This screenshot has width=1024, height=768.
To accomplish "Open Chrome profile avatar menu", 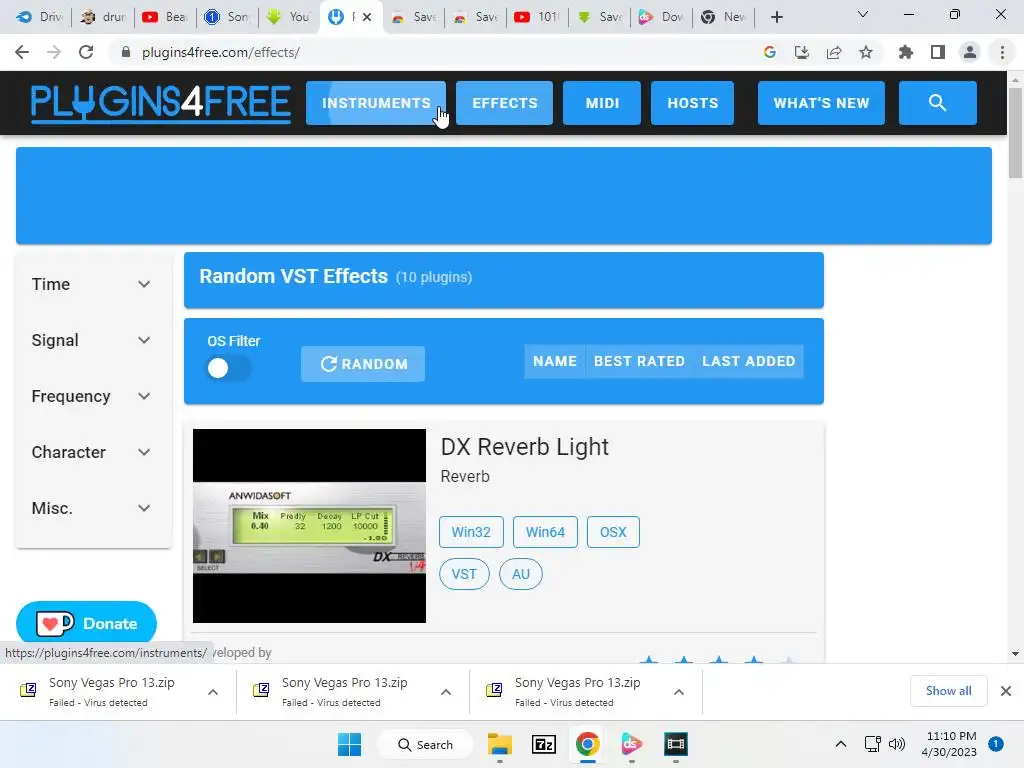I will (x=970, y=52).
